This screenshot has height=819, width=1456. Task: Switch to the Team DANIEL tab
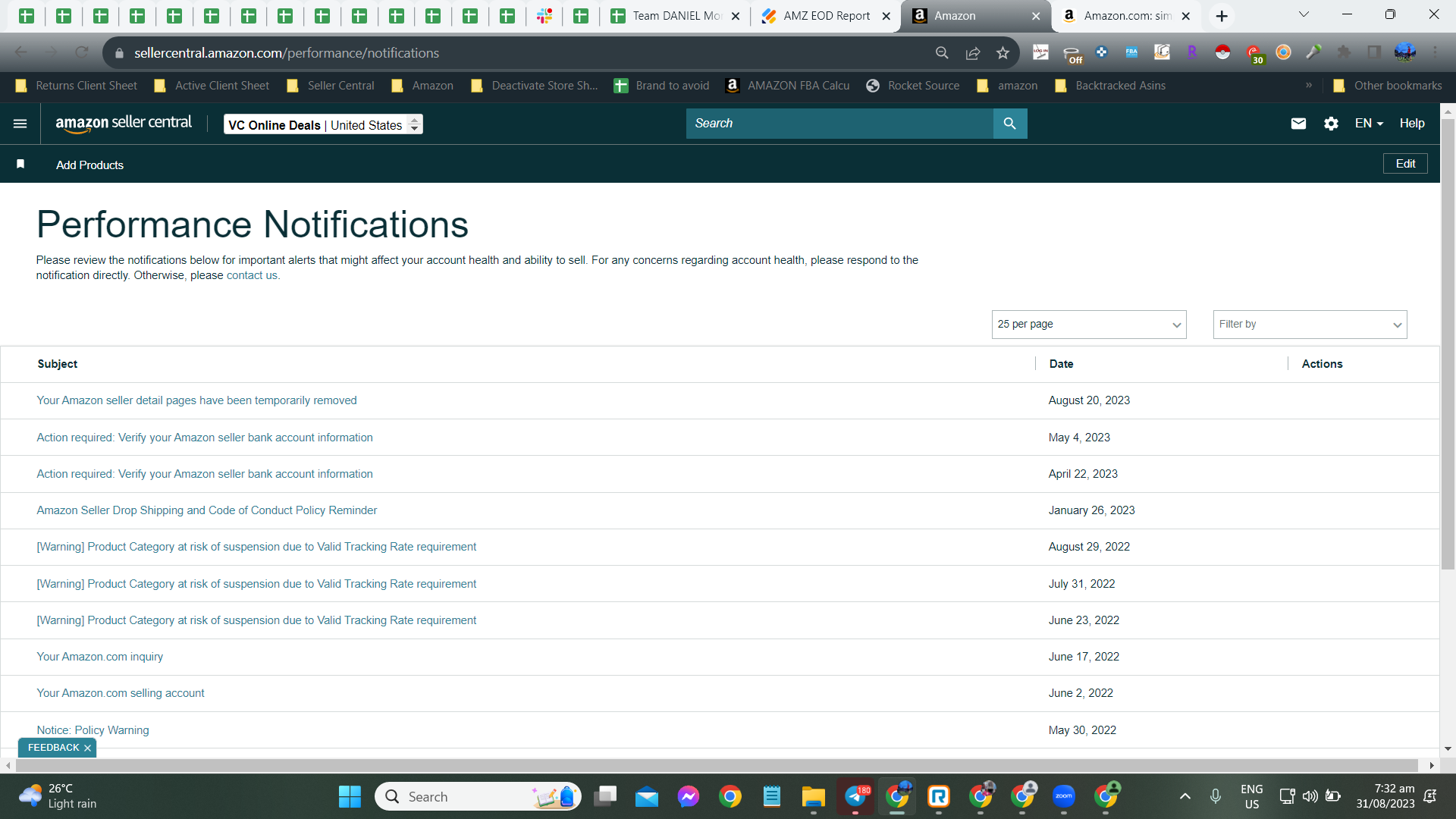[x=675, y=16]
